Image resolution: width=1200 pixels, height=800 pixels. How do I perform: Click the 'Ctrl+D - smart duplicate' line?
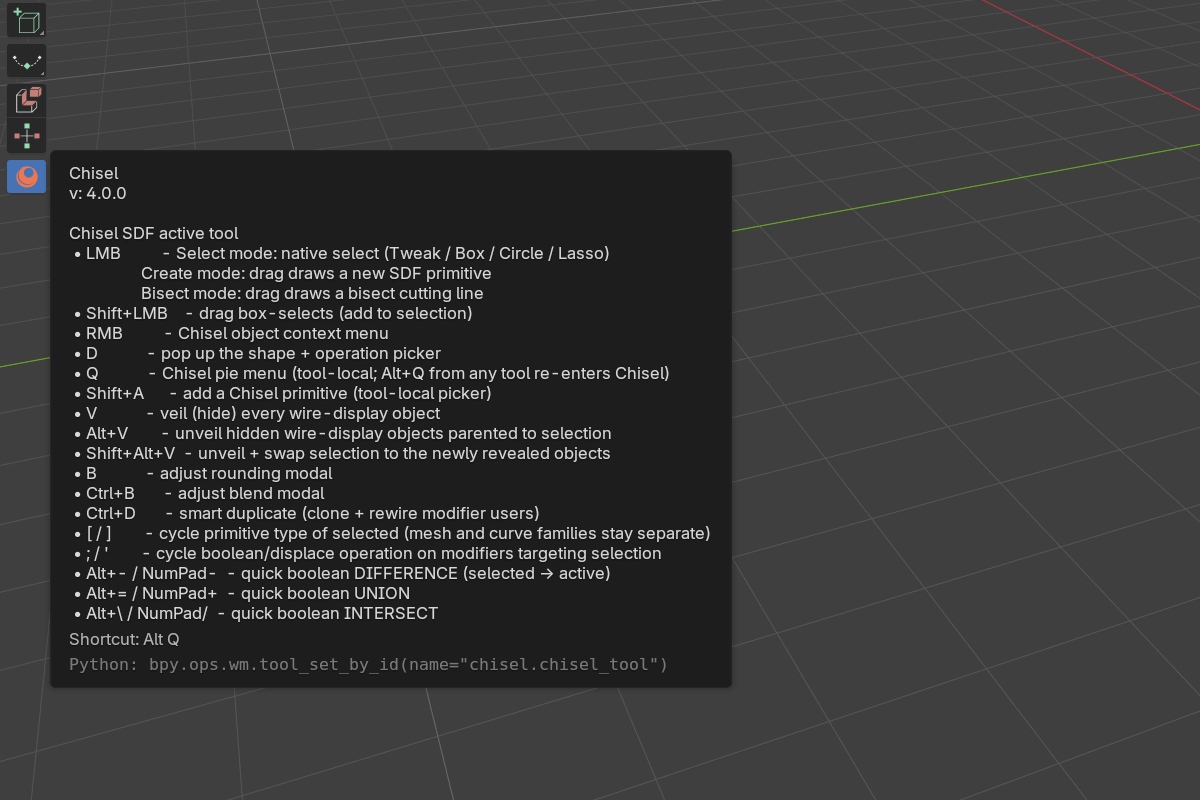[x=306, y=513]
